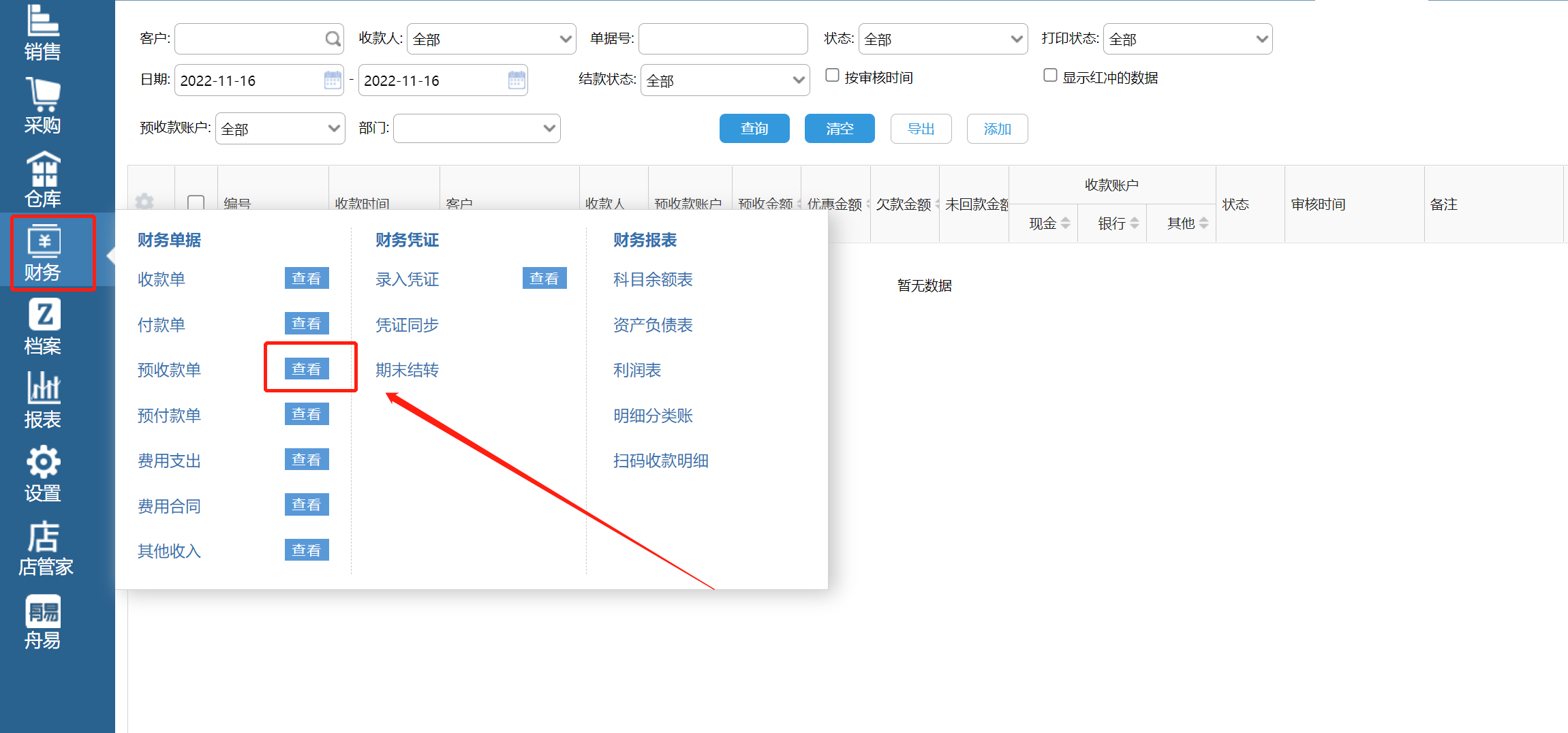1568x733 pixels.
Task: Open 其他收入 menu entry
Action: pyautogui.click(x=169, y=551)
